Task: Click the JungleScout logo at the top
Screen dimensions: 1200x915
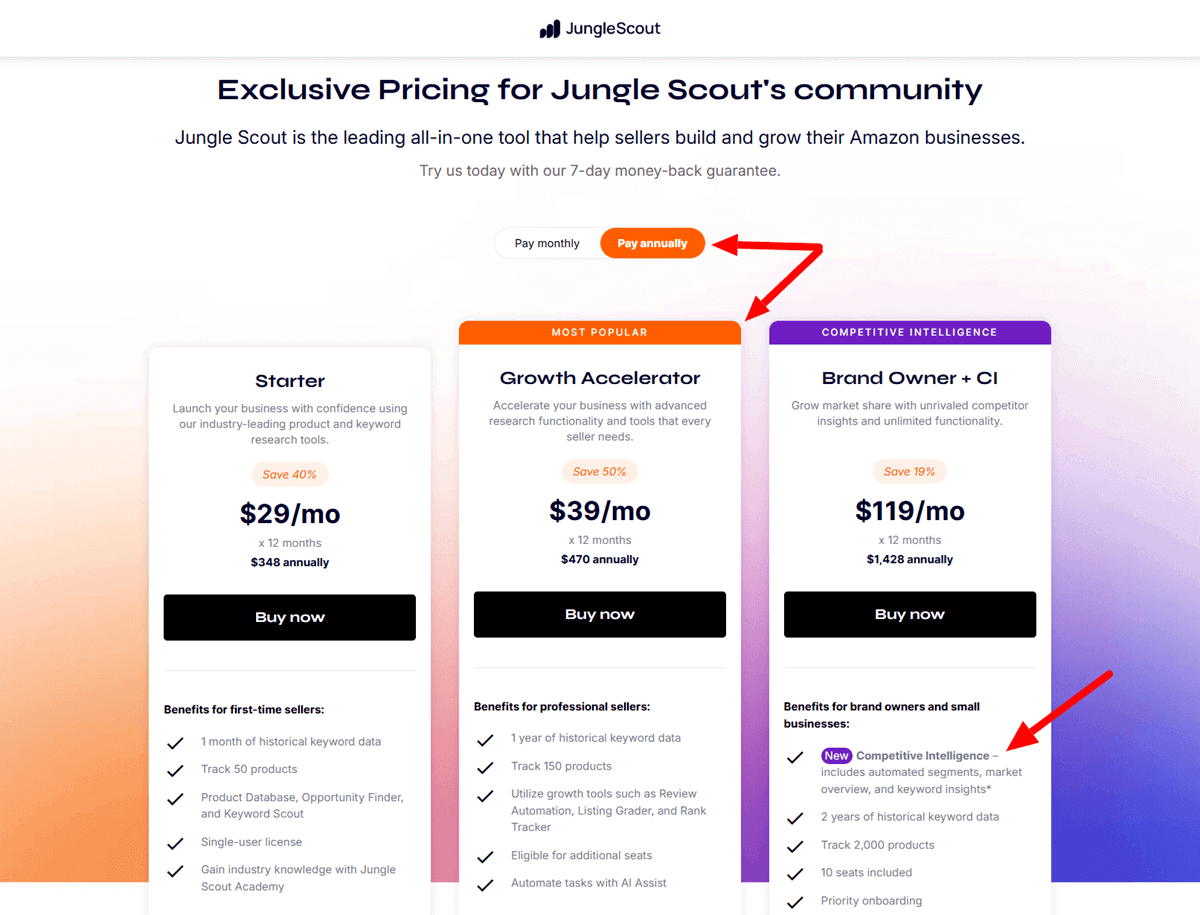Action: [x=599, y=28]
